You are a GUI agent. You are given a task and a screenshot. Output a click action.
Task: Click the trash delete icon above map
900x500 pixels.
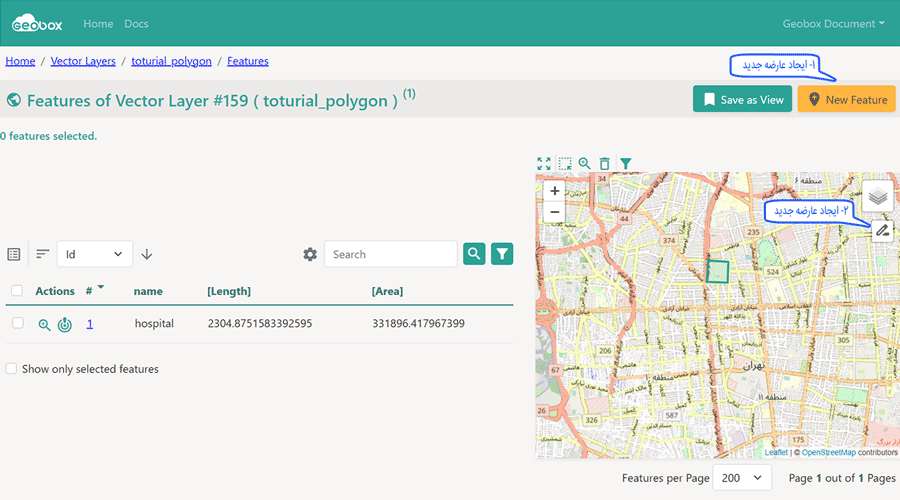604,163
